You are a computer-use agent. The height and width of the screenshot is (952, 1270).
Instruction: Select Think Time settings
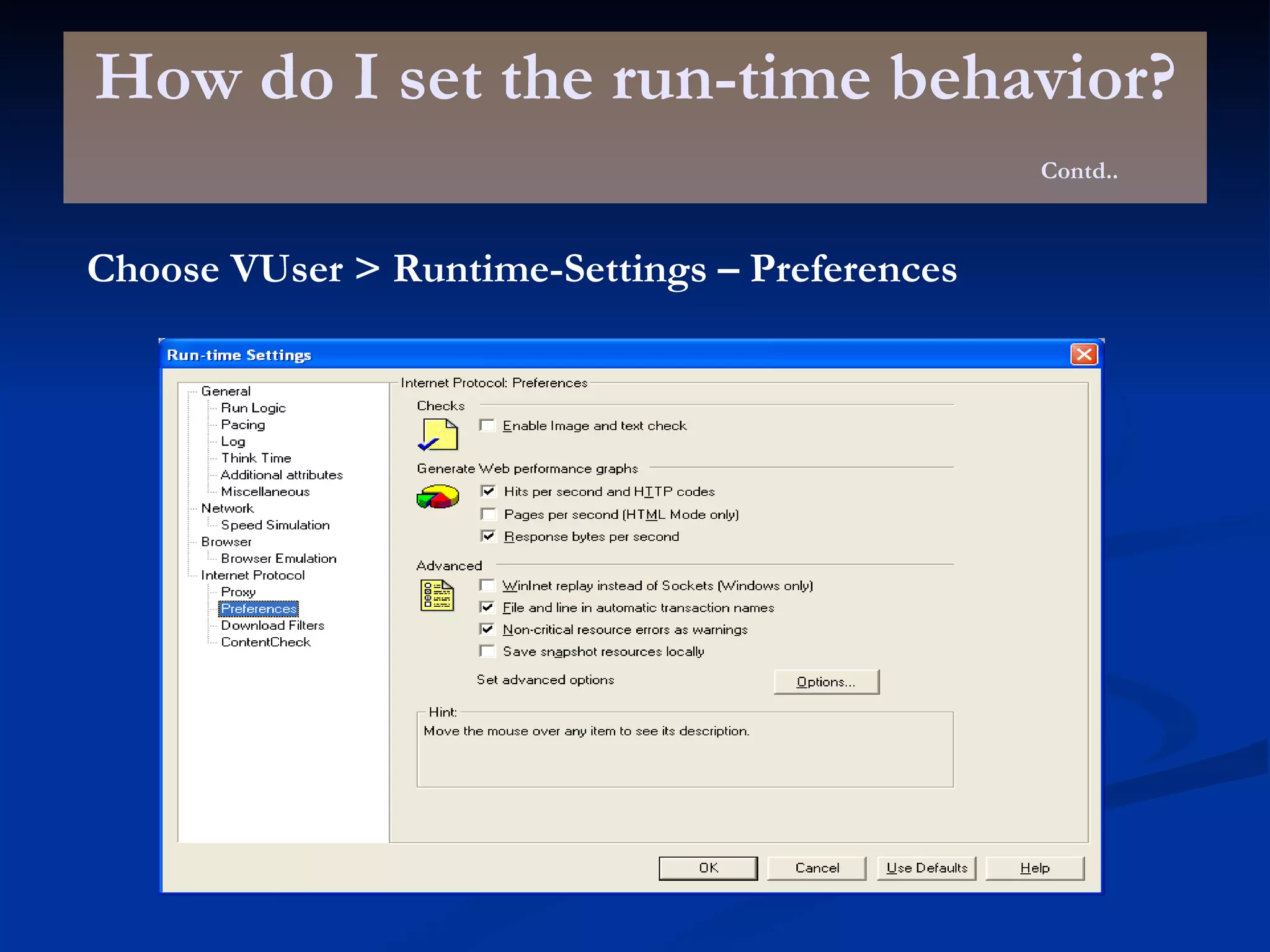pos(256,458)
